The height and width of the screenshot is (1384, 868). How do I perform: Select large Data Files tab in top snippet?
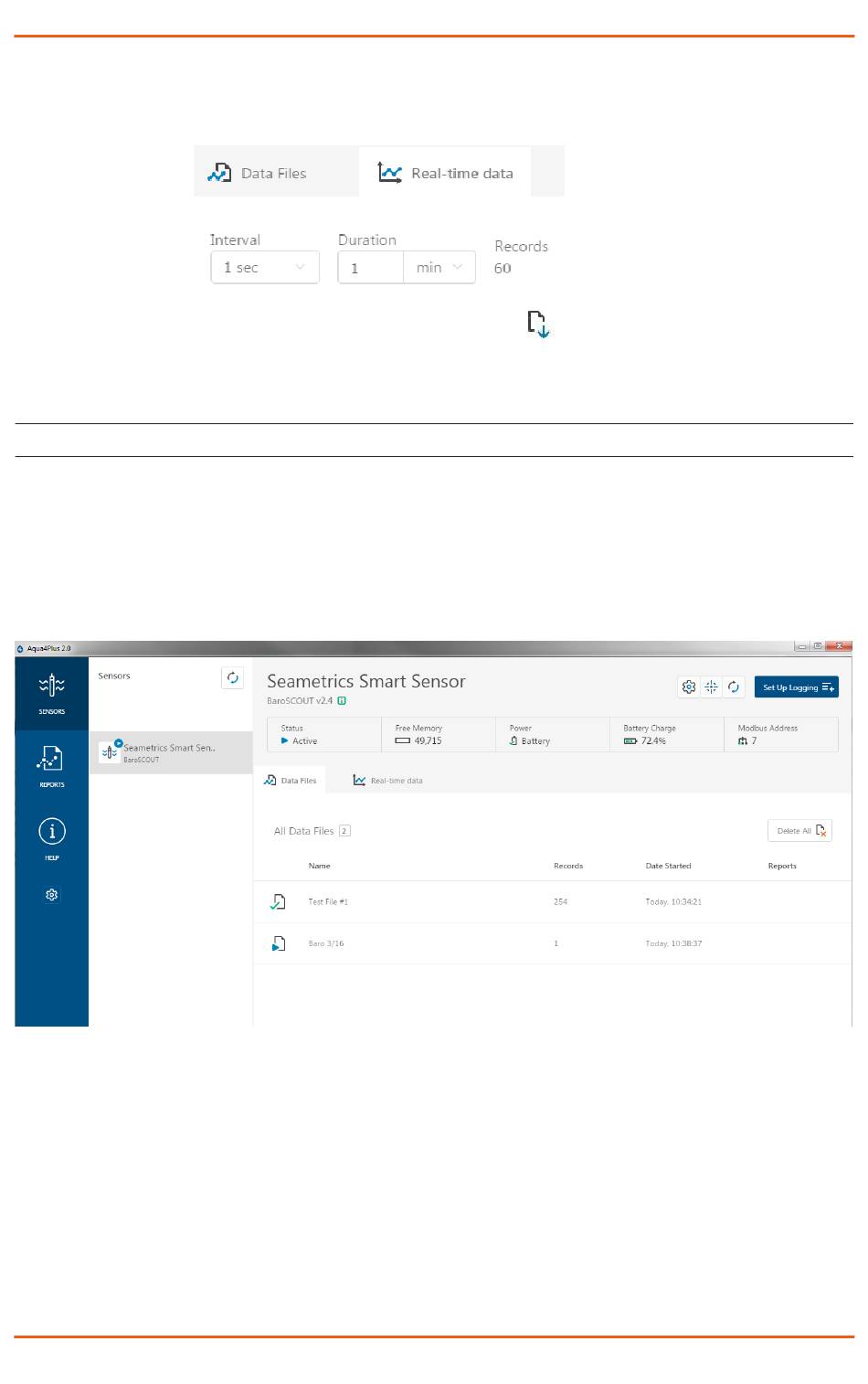pyautogui.click(x=276, y=172)
